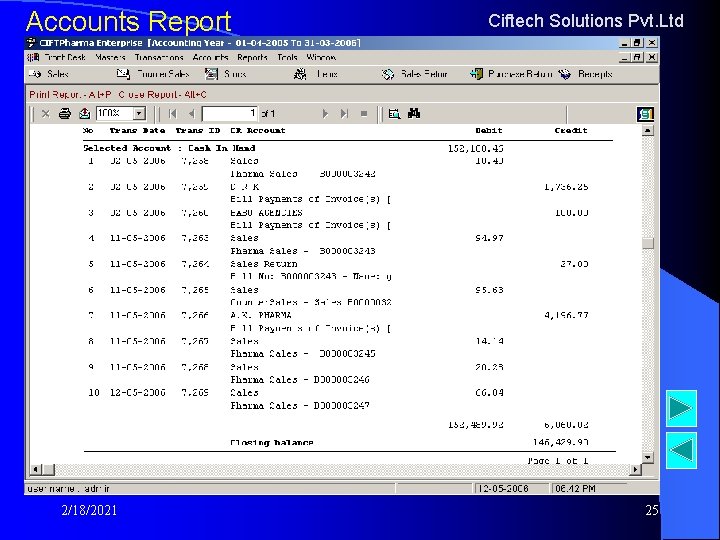The height and width of the screenshot is (540, 720).
Task: Click the BABU AGENCIES entry in row 3
Action: pos(266,213)
